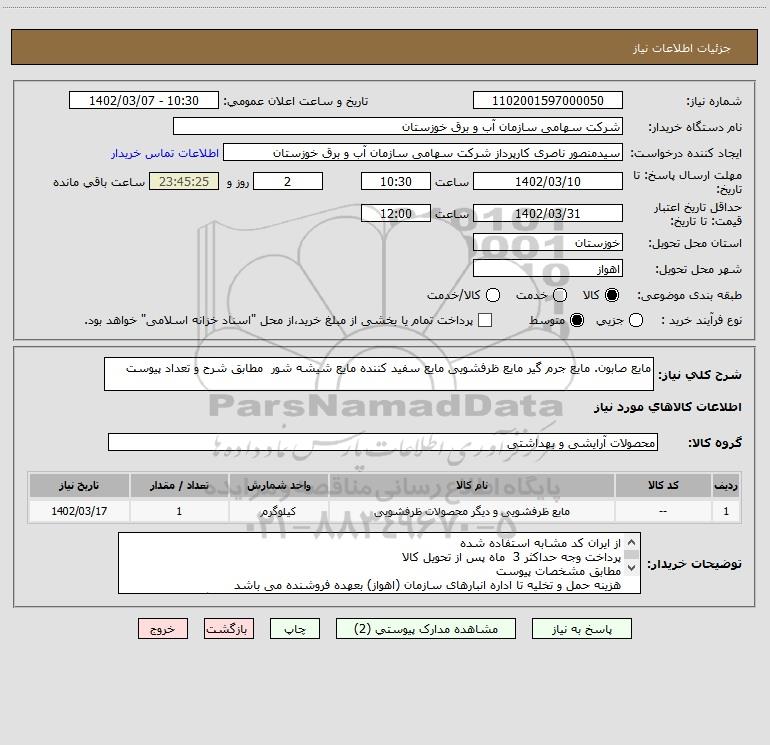This screenshot has height=745, width=770.
Task: Open مشاهده مدارک پیوستی (2) attachments
Action: (426, 629)
